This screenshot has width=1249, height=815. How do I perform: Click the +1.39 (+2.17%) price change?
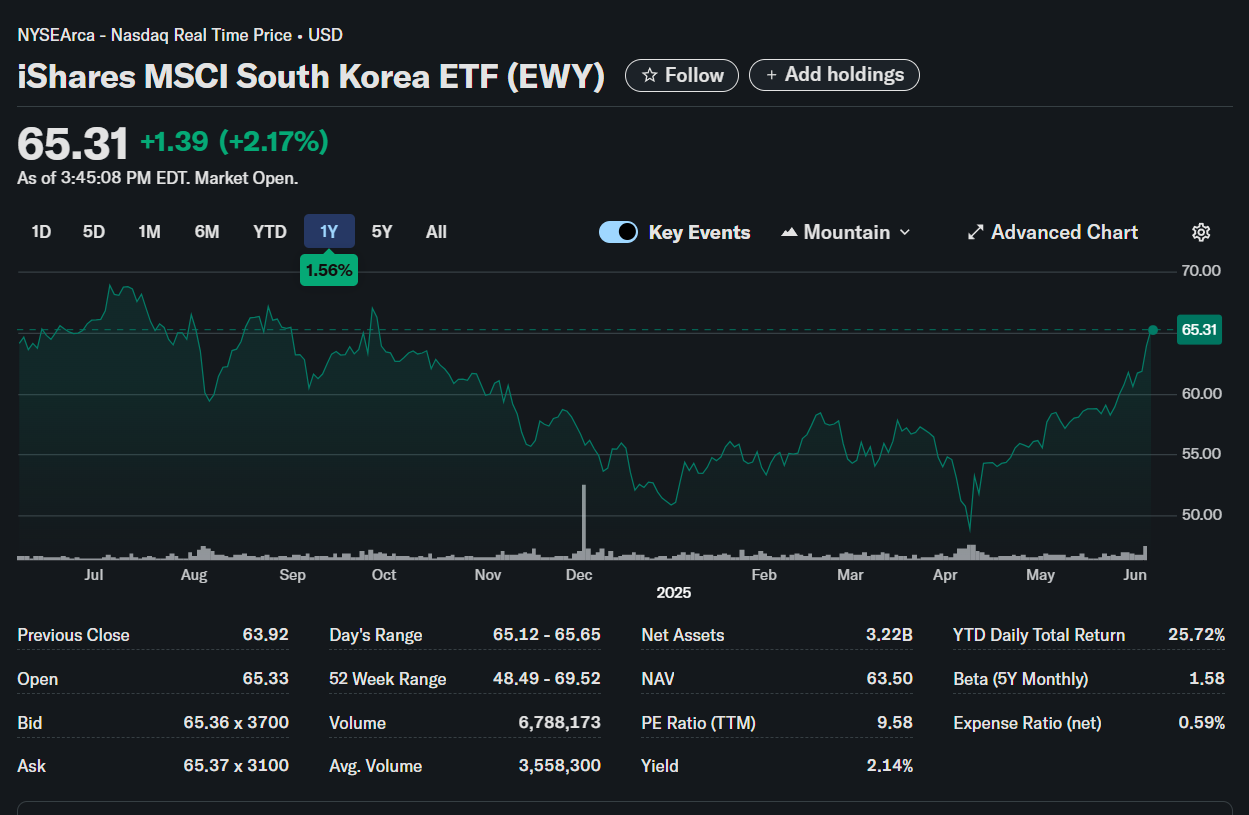pos(234,142)
